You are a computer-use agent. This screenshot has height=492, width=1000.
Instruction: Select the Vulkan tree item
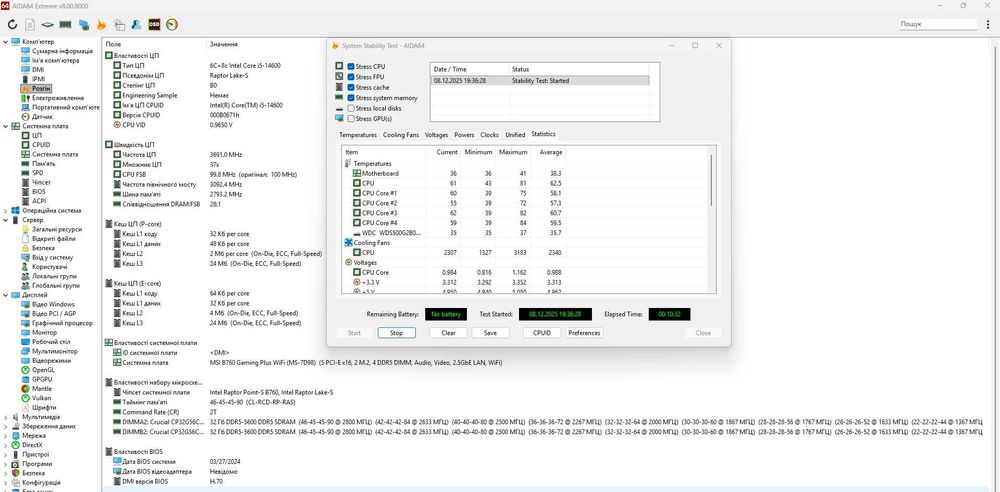(x=41, y=398)
